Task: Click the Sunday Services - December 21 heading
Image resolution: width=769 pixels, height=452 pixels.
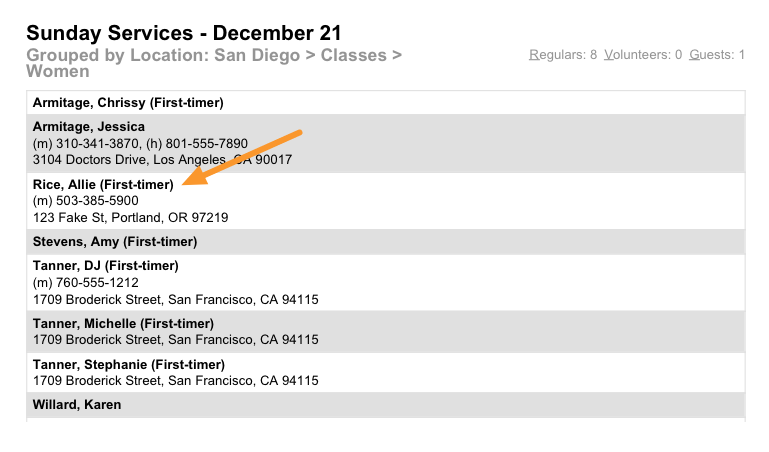Action: tap(184, 33)
